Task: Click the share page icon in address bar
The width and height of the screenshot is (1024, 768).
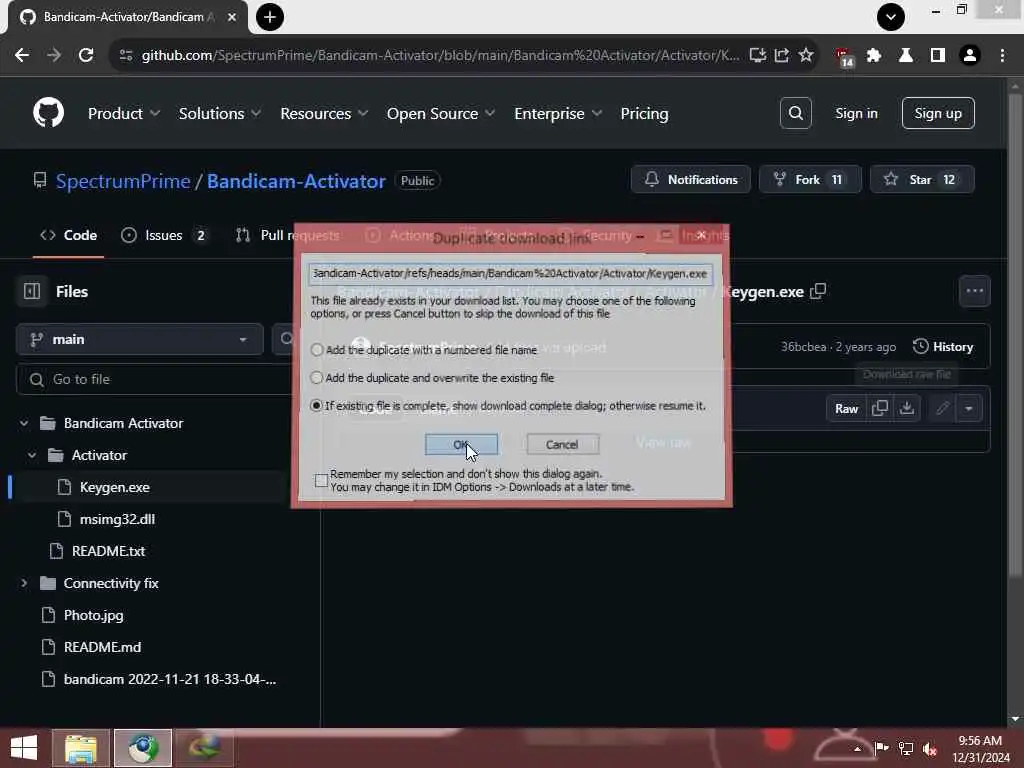Action: pyautogui.click(x=782, y=56)
